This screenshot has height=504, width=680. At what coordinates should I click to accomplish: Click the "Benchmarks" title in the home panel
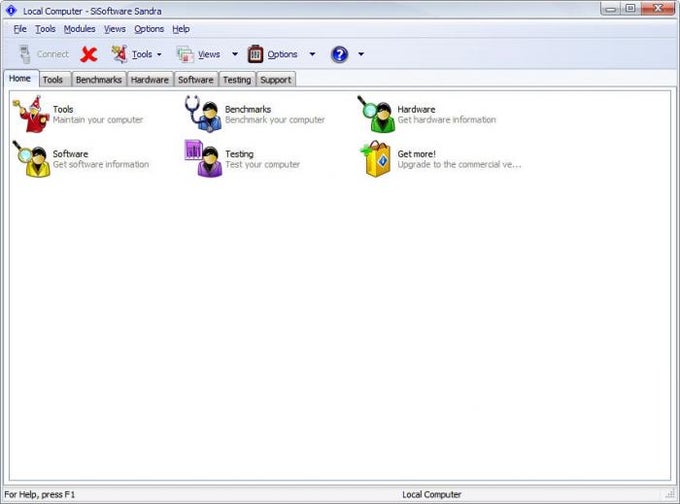pyautogui.click(x=248, y=109)
